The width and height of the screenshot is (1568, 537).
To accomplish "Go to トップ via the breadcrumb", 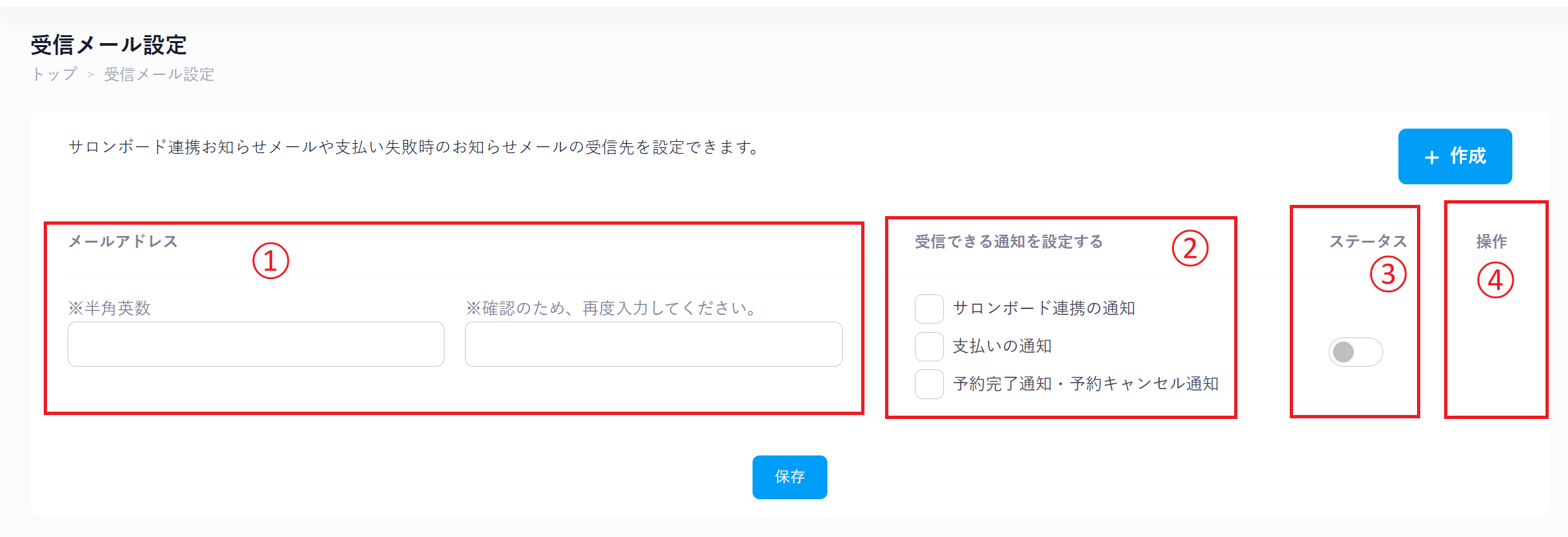I will pyautogui.click(x=54, y=74).
